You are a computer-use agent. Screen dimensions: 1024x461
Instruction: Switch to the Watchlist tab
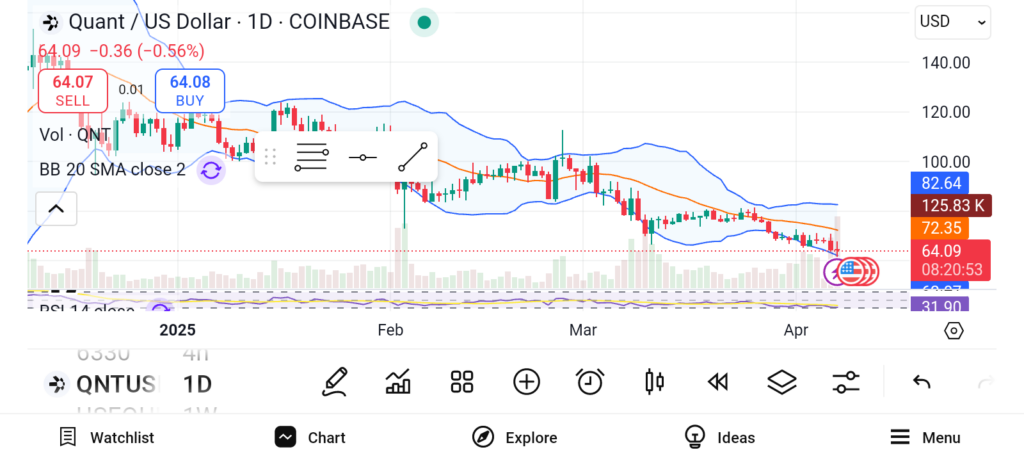(106, 437)
